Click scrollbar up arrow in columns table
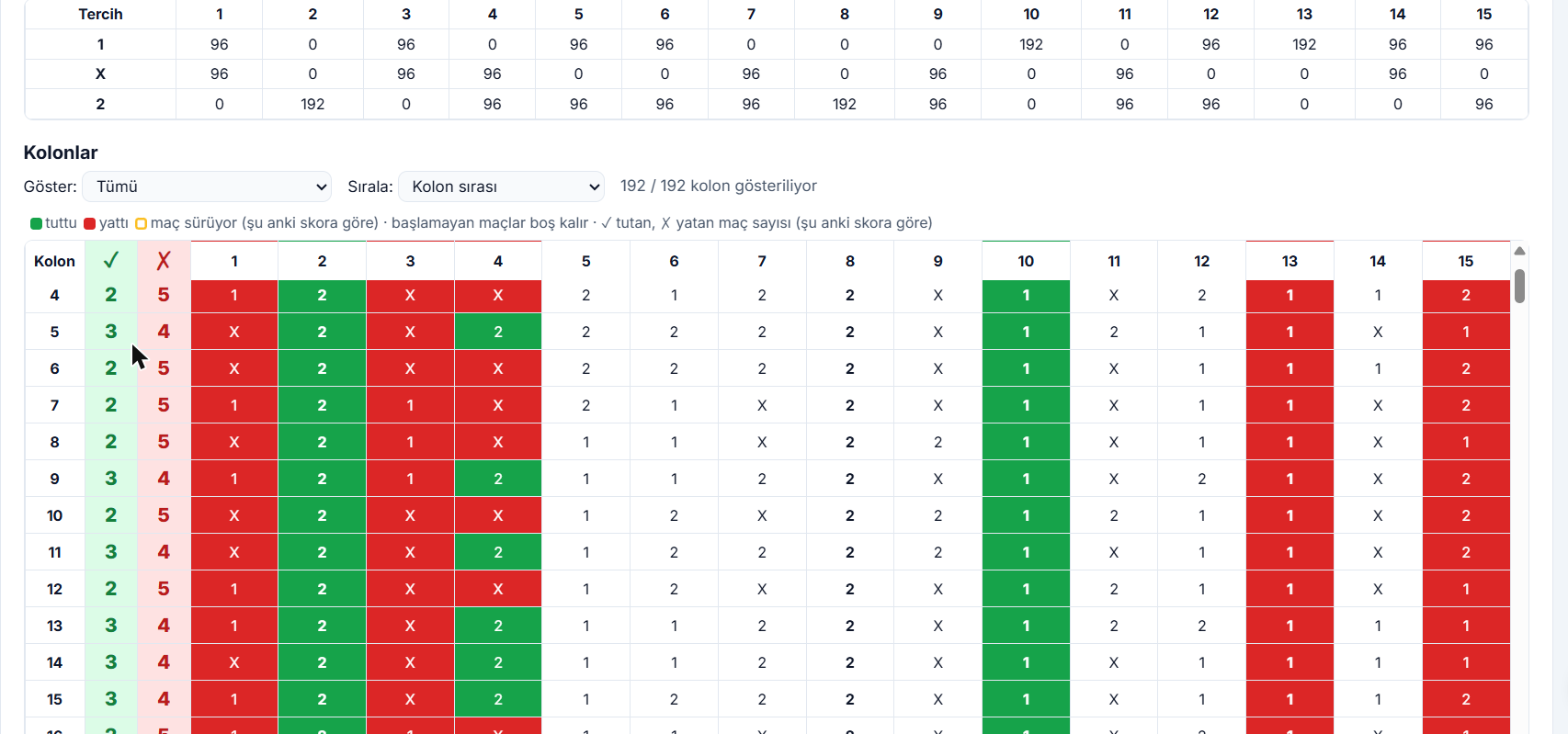The width and height of the screenshot is (1568, 734). [x=1520, y=251]
